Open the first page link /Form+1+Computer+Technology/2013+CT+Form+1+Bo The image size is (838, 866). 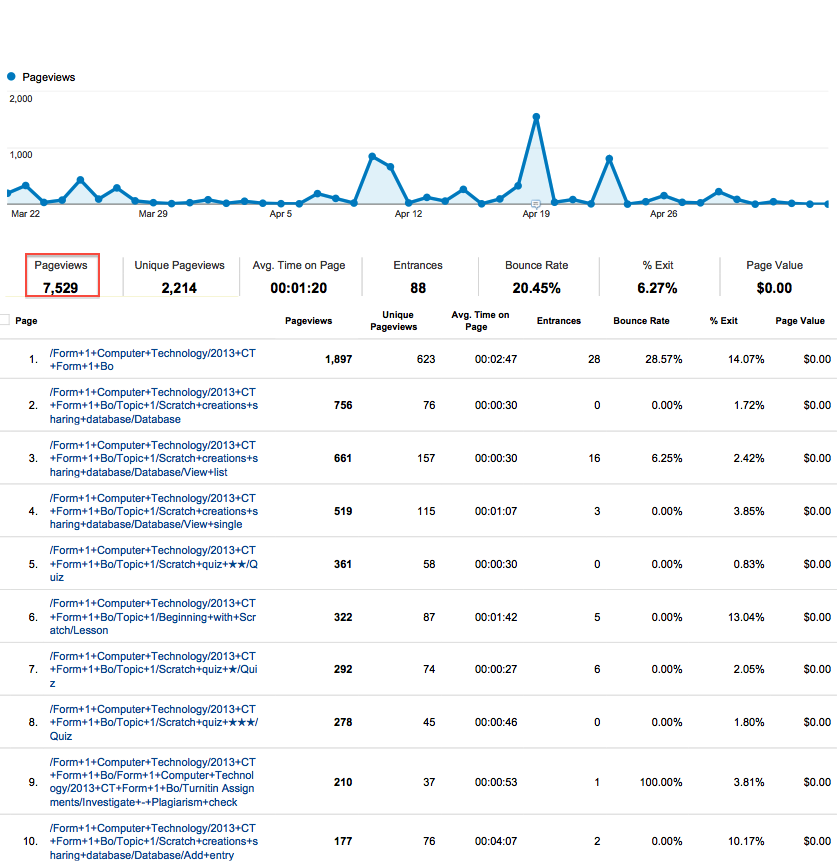click(x=152, y=359)
